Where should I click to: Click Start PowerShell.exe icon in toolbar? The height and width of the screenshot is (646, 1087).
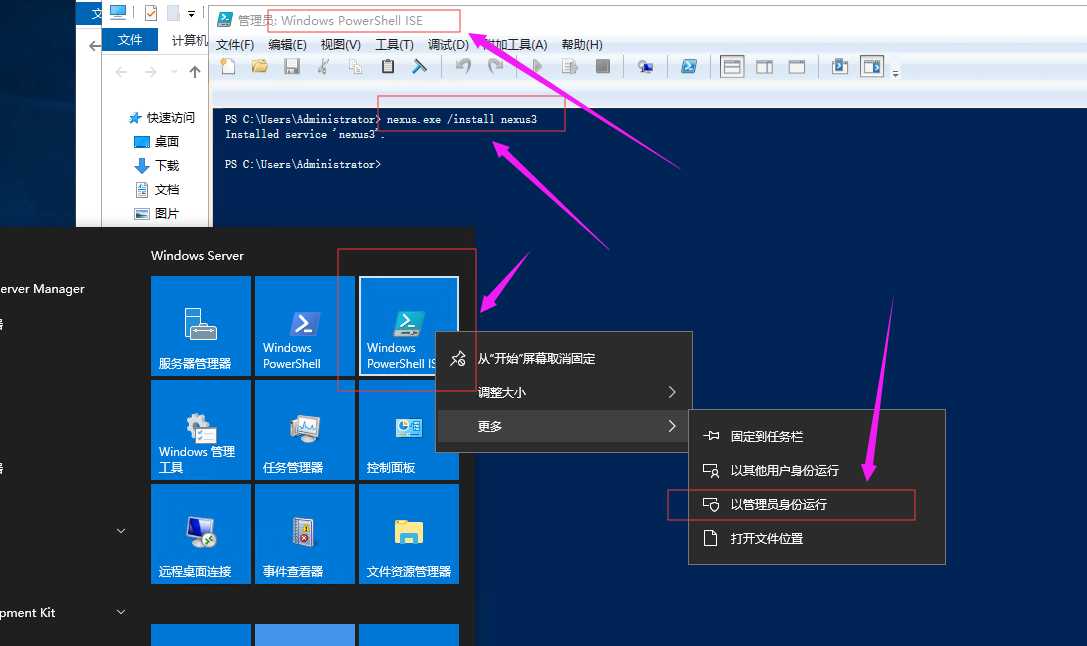[688, 67]
